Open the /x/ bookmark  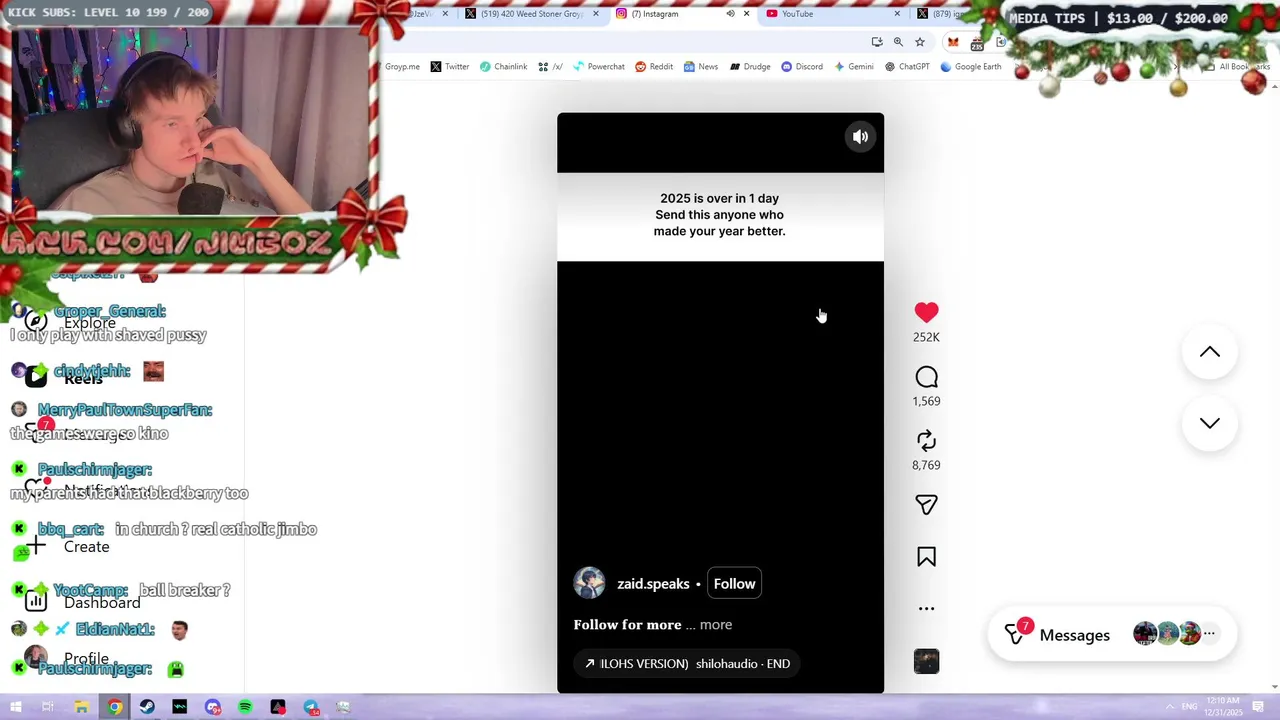[550, 67]
